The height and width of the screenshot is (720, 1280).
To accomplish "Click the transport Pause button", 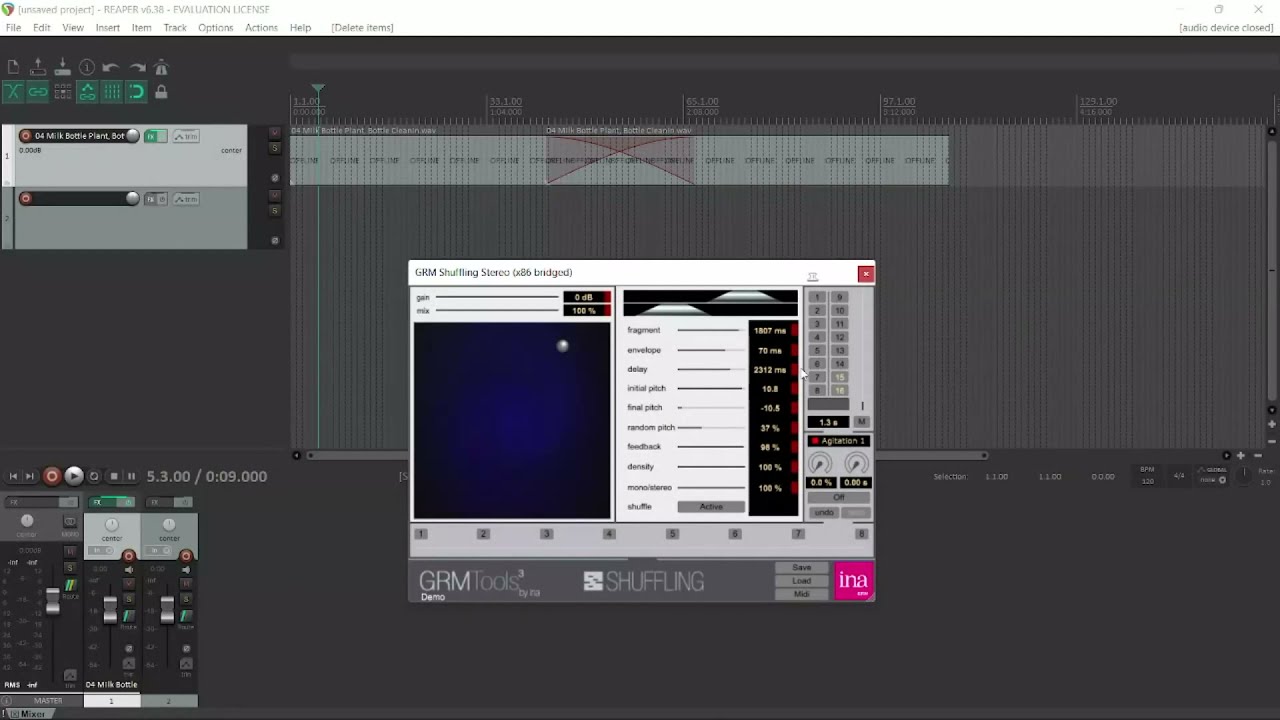I will click(131, 477).
